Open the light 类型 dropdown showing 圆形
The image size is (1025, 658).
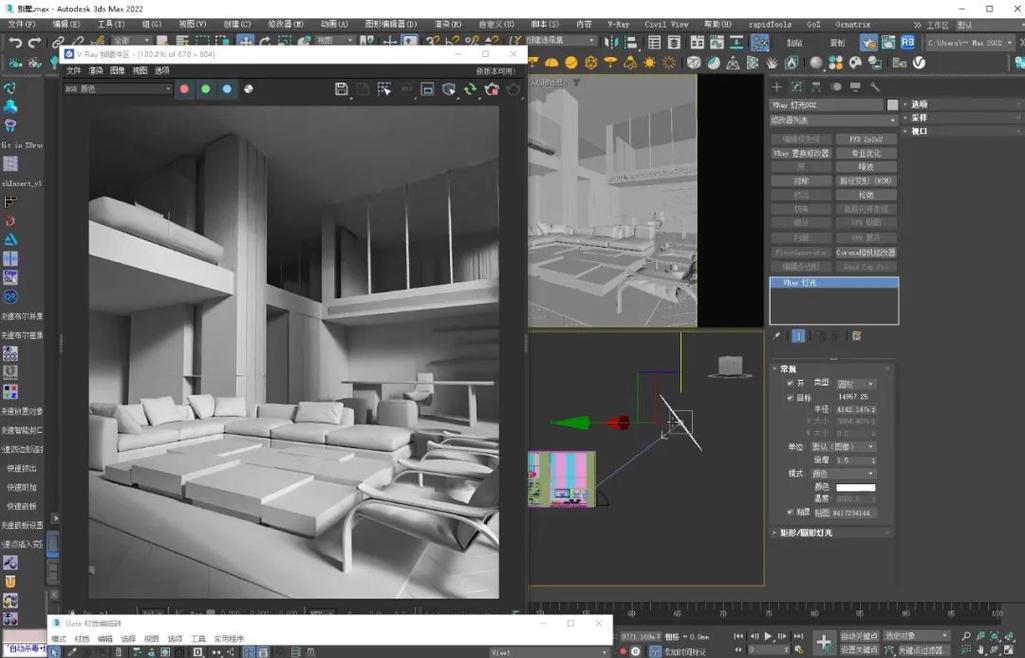[x=856, y=383]
